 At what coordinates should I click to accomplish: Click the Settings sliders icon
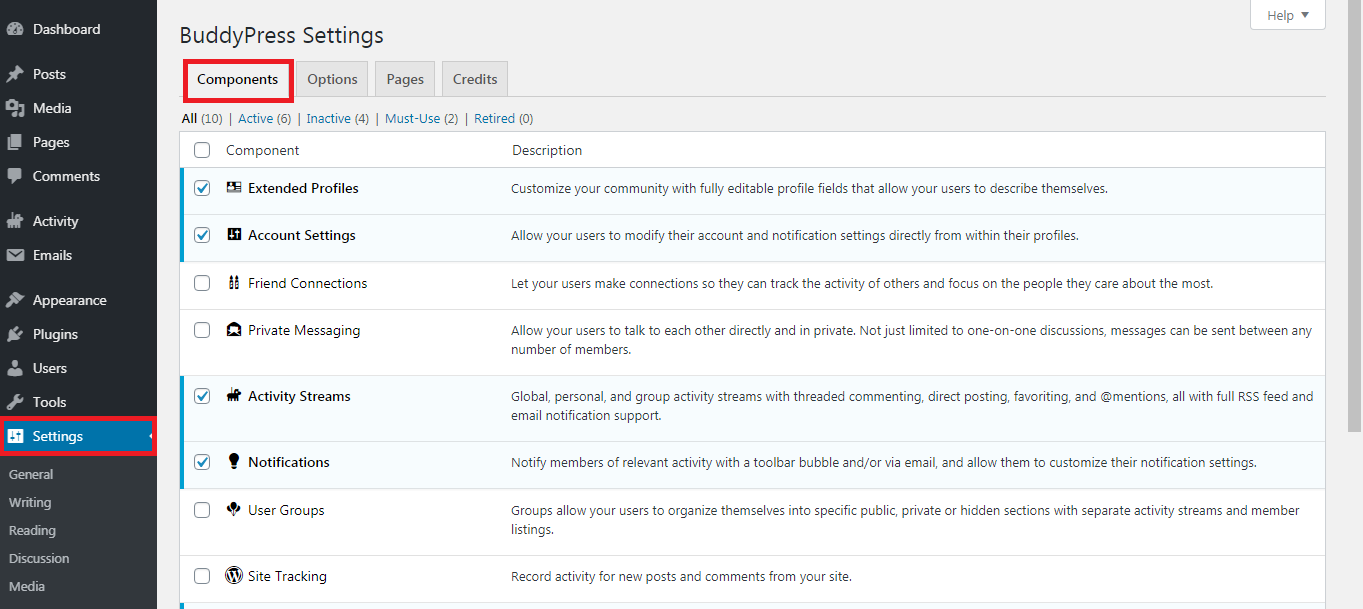coord(15,436)
